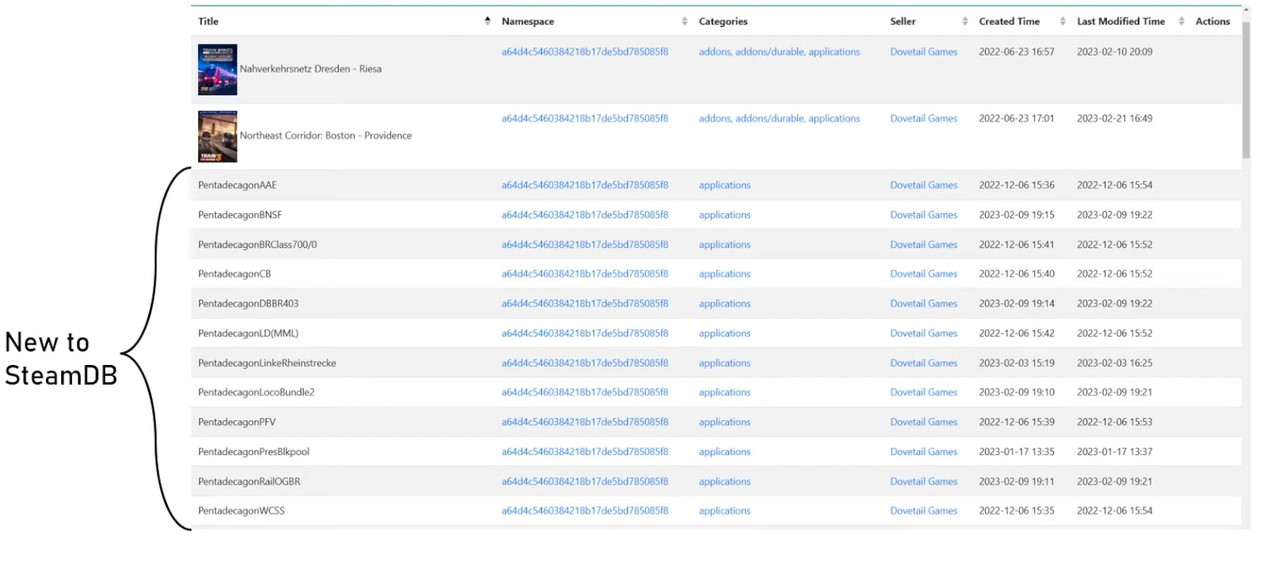
Task: Open namespace link for Northeast Corridor row
Action: pyautogui.click(x=585, y=118)
